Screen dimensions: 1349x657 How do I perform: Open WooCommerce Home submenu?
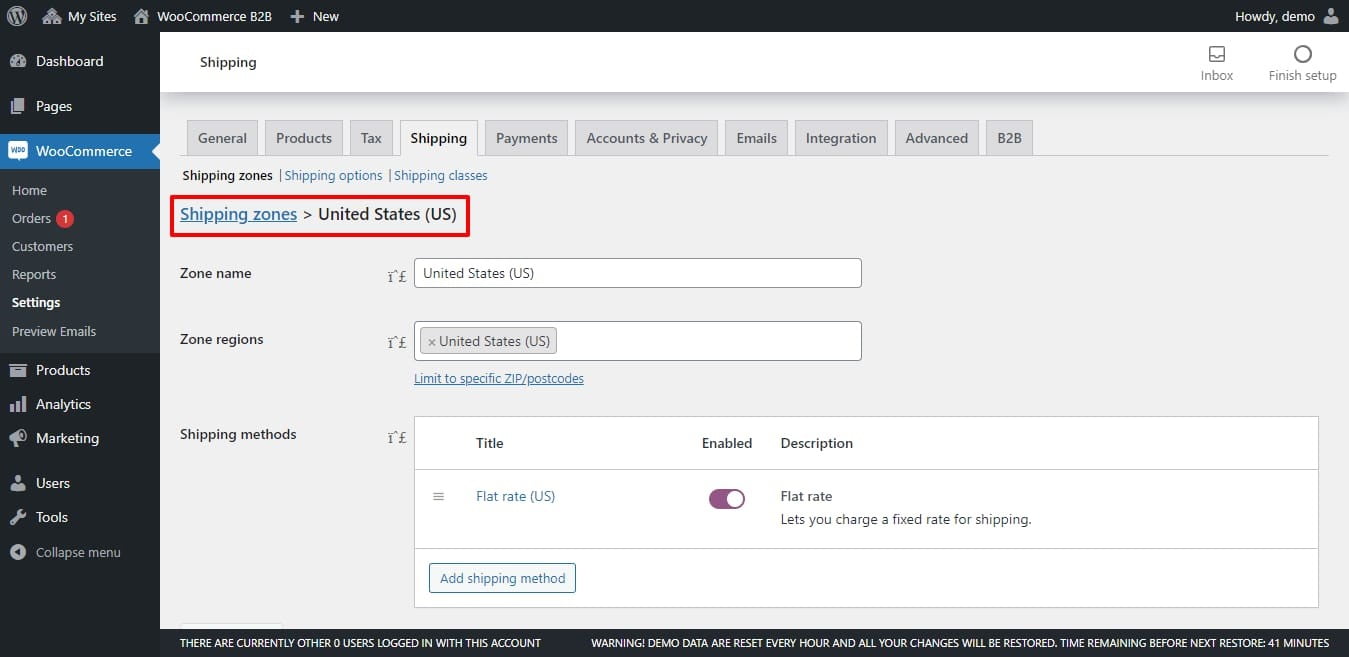click(x=29, y=190)
